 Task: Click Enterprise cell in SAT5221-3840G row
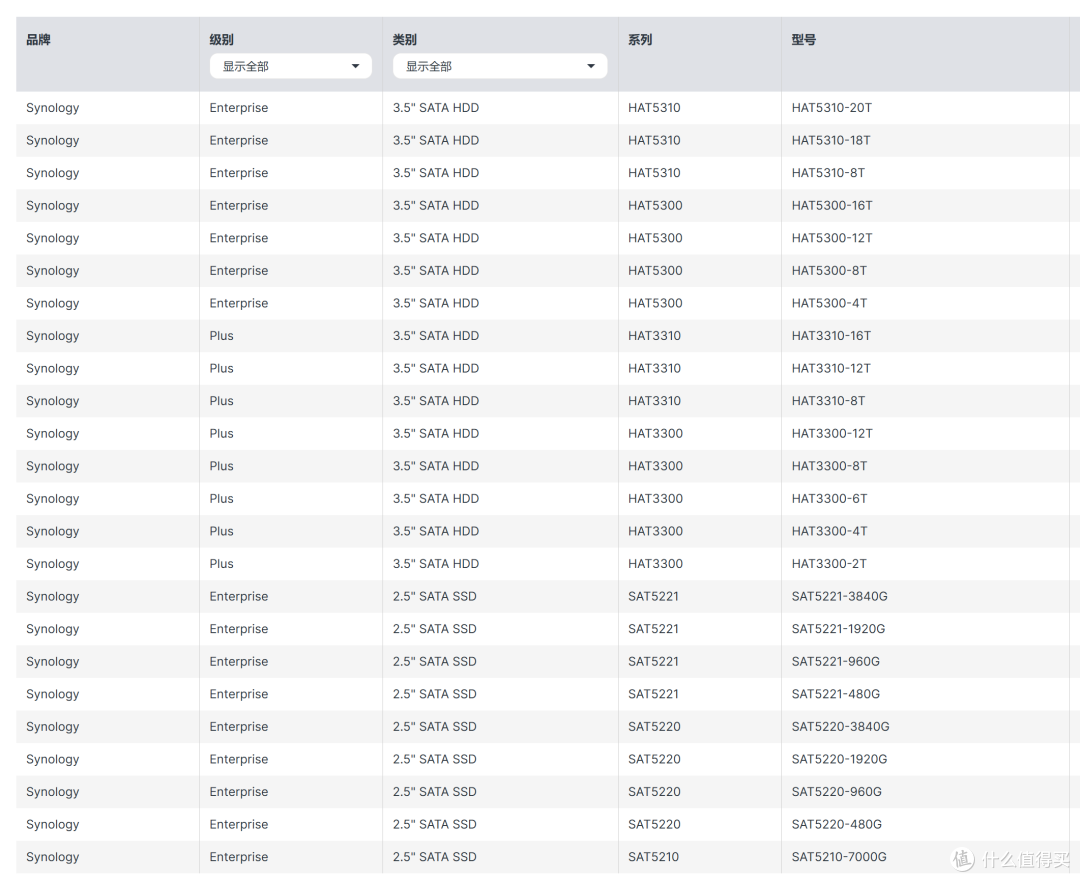[x=238, y=596]
